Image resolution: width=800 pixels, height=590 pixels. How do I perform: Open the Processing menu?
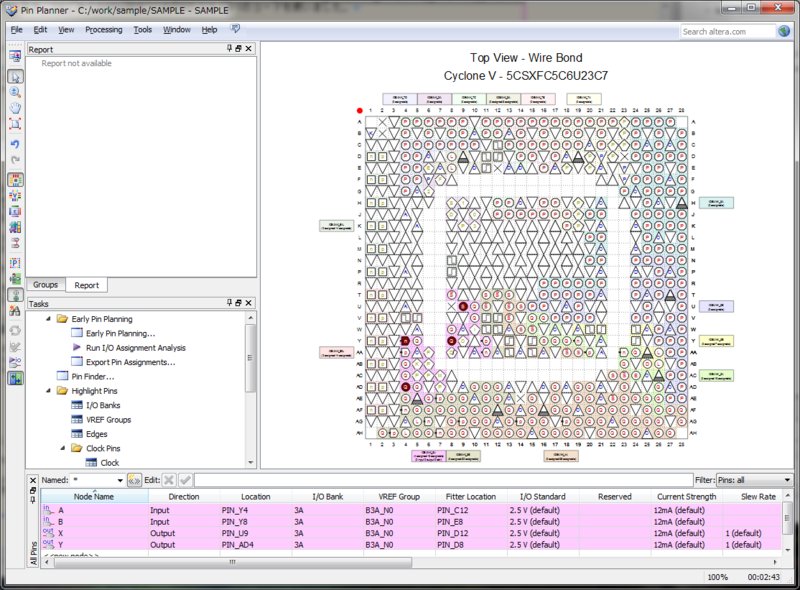pyautogui.click(x=104, y=30)
